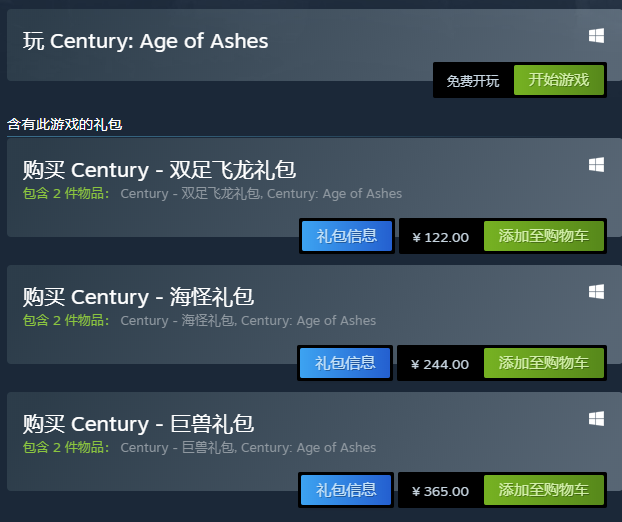Image resolution: width=622 pixels, height=522 pixels.
Task: Click the 免费开玩 label
Action: 473,81
